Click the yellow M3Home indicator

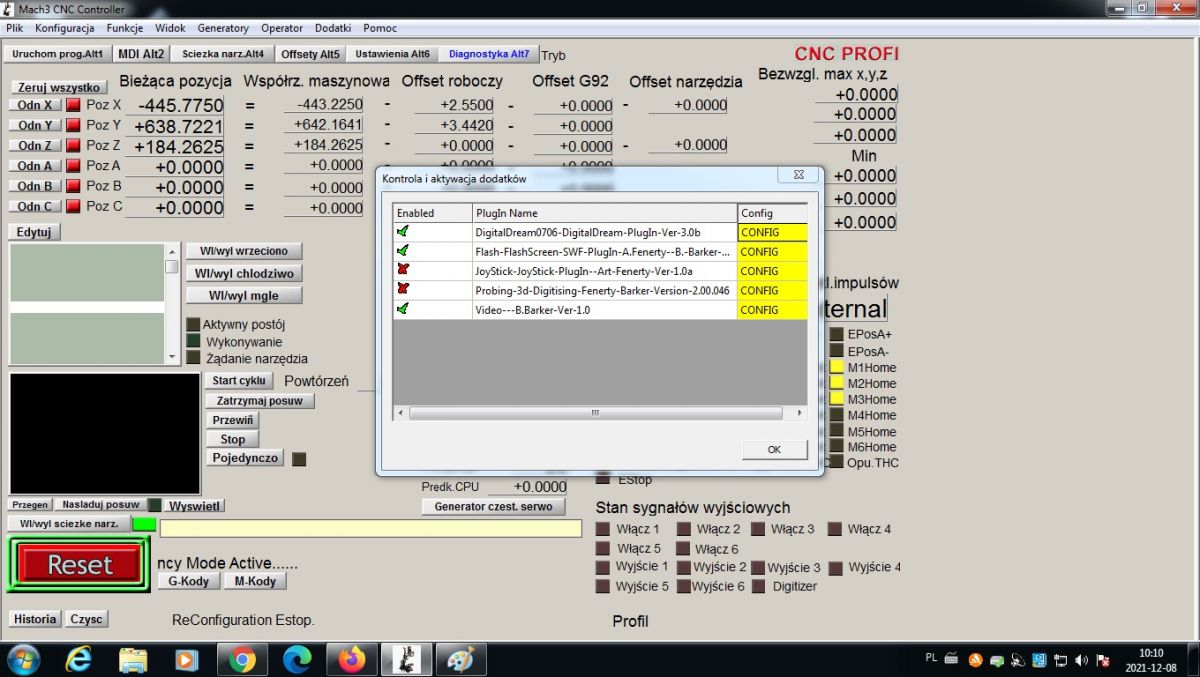point(837,399)
